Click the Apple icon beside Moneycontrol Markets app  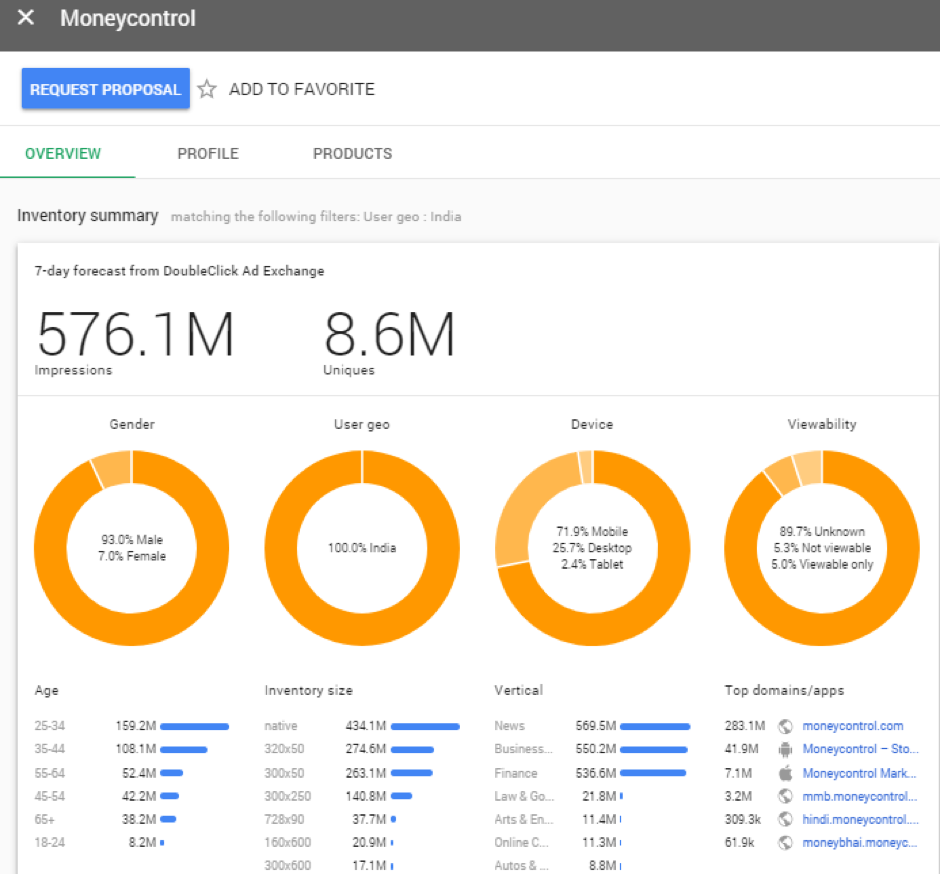[786, 772]
